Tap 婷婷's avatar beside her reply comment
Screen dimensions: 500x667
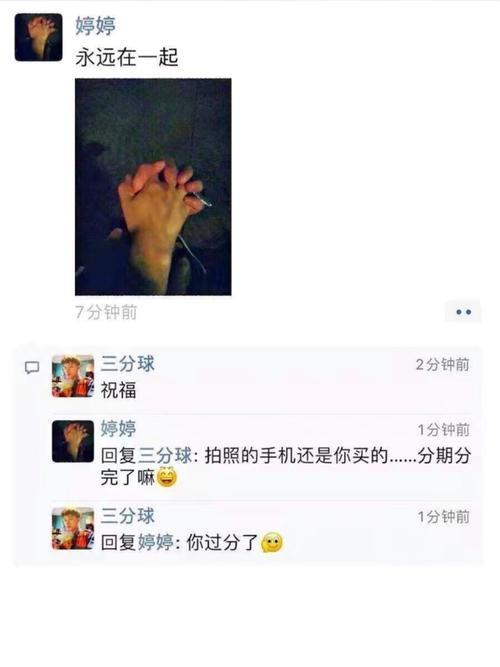click(73, 441)
